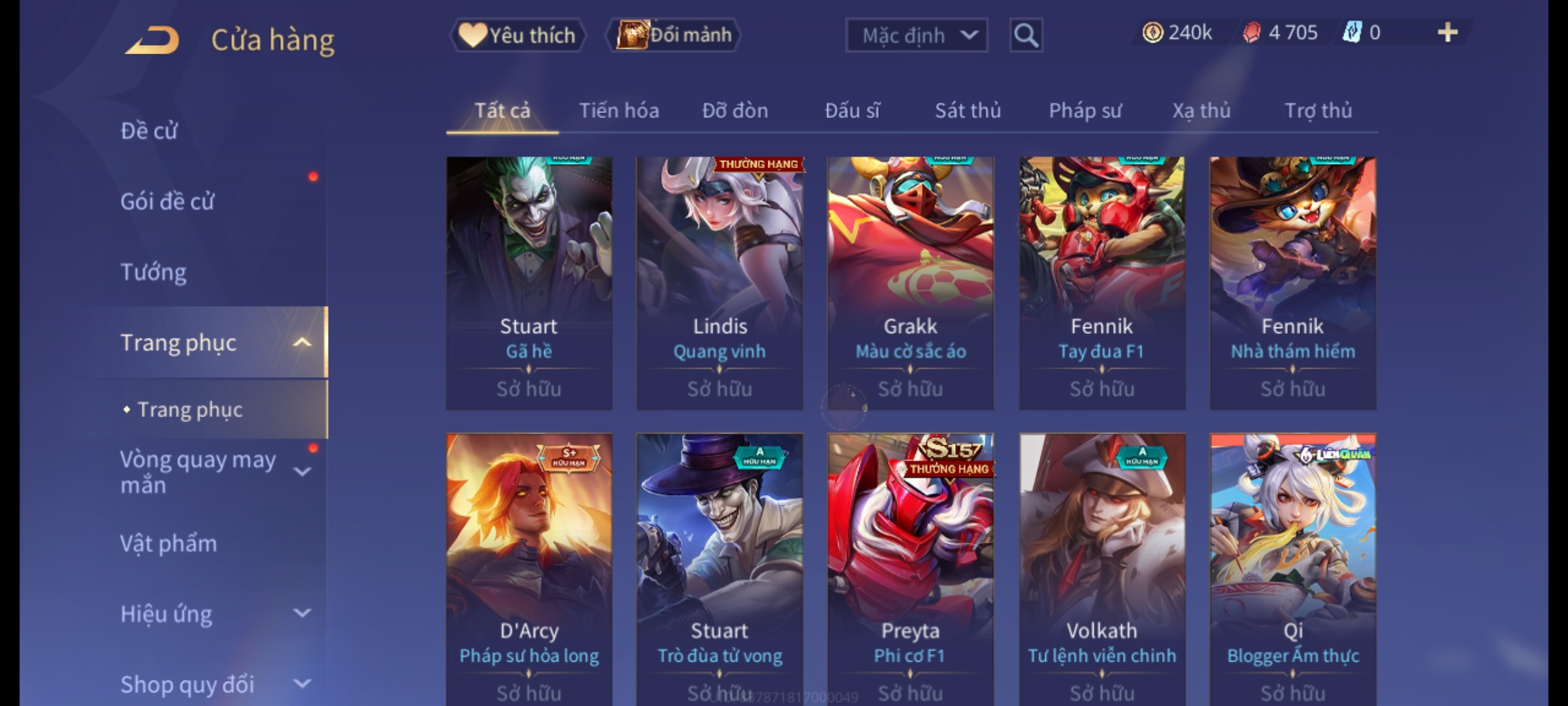Go to Gói đề cử in sidebar
This screenshot has width=1568, height=706.
[x=167, y=201]
